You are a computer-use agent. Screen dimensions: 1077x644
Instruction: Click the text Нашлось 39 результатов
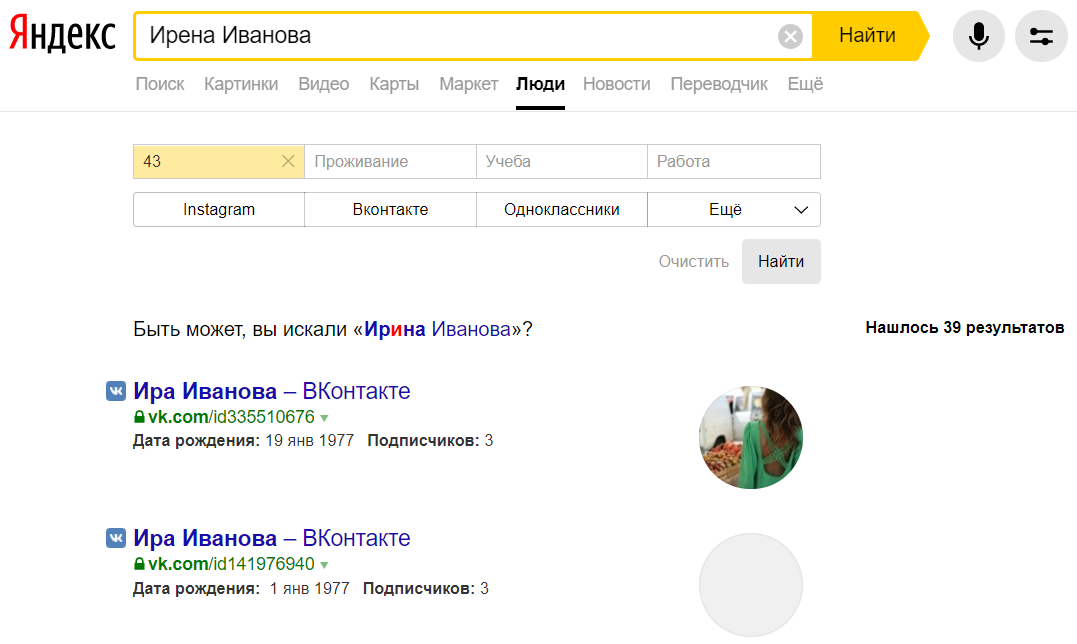(964, 327)
